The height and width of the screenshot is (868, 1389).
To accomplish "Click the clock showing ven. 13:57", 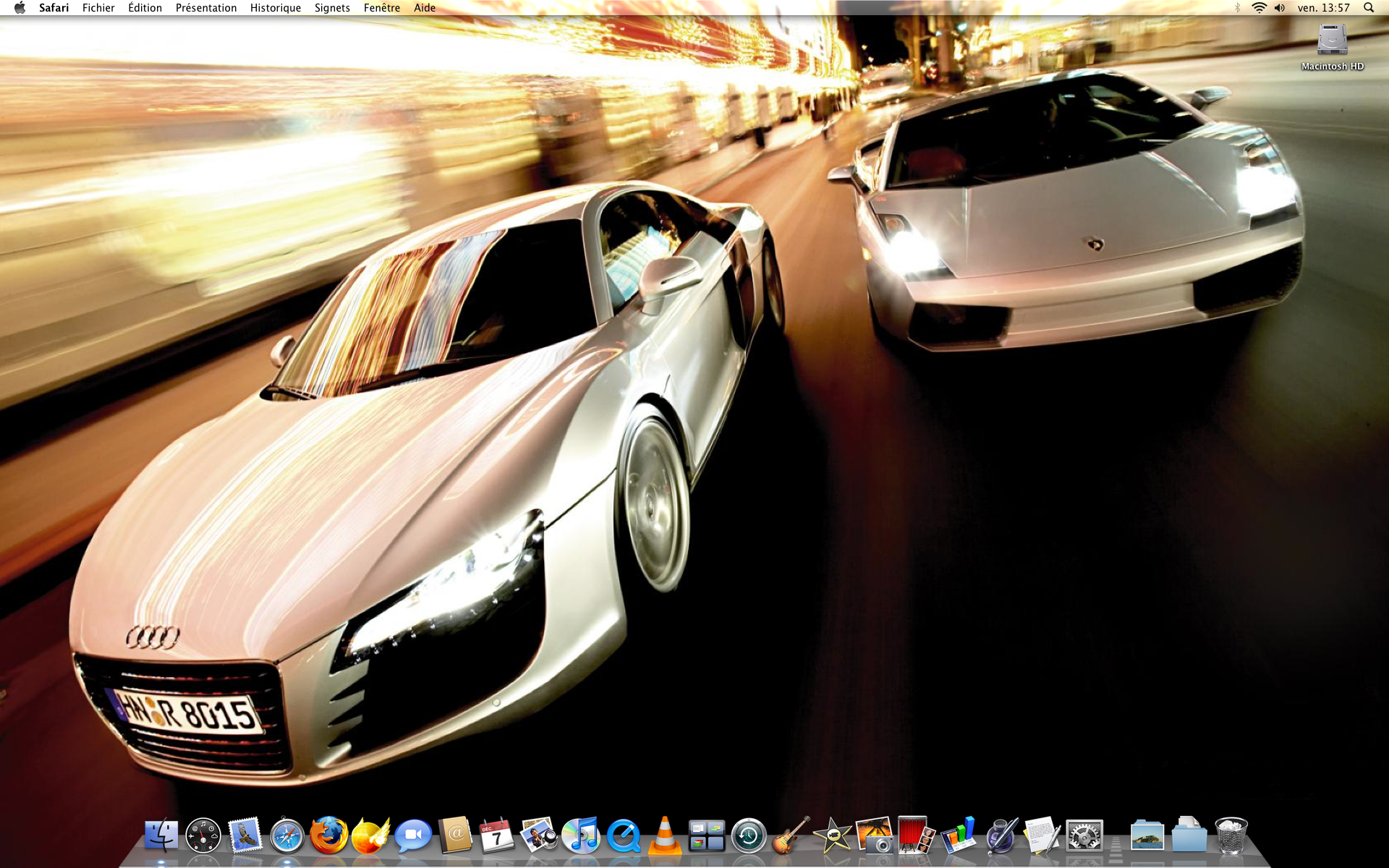I will (x=1324, y=8).
